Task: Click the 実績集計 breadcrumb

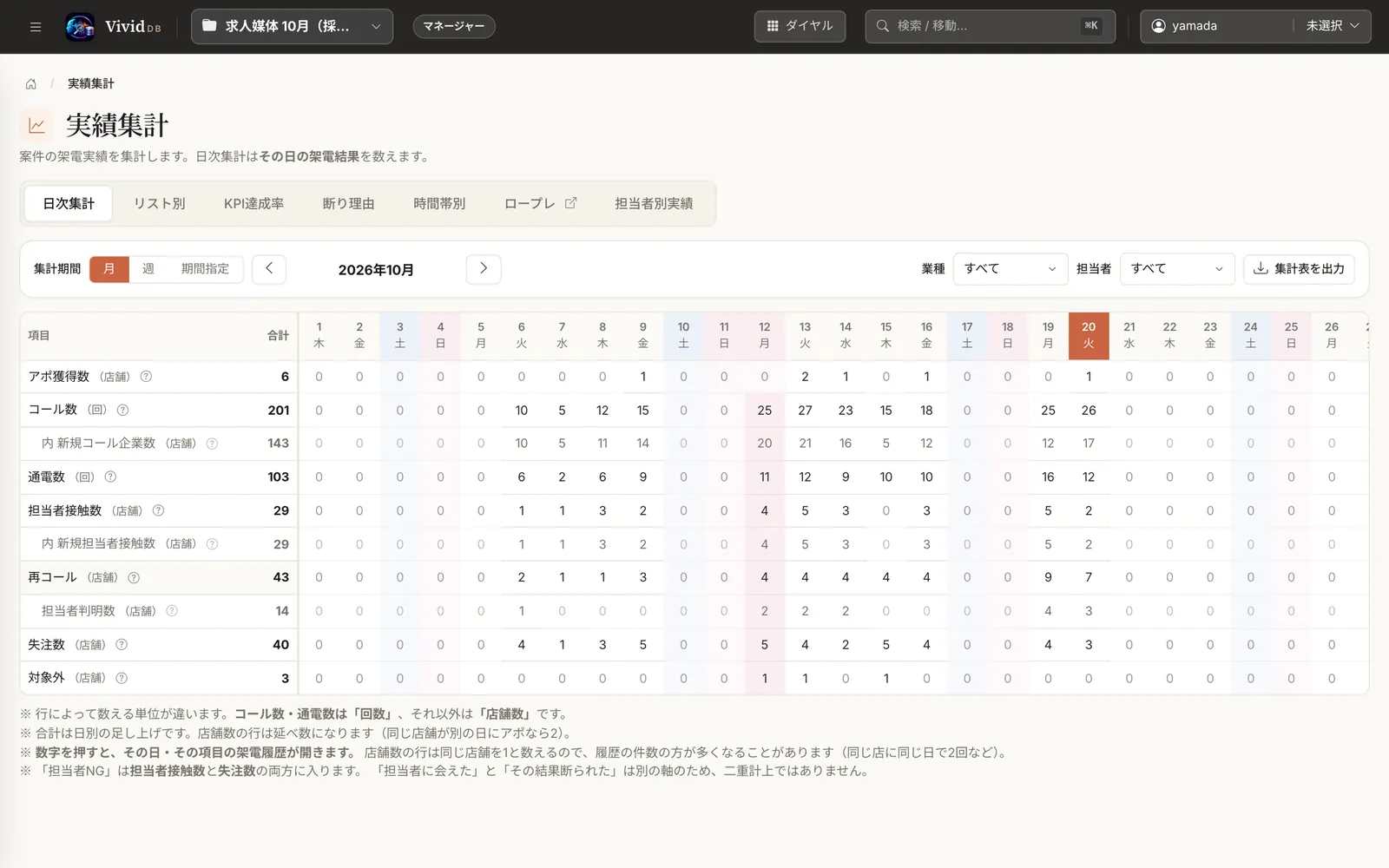Action: (x=91, y=84)
